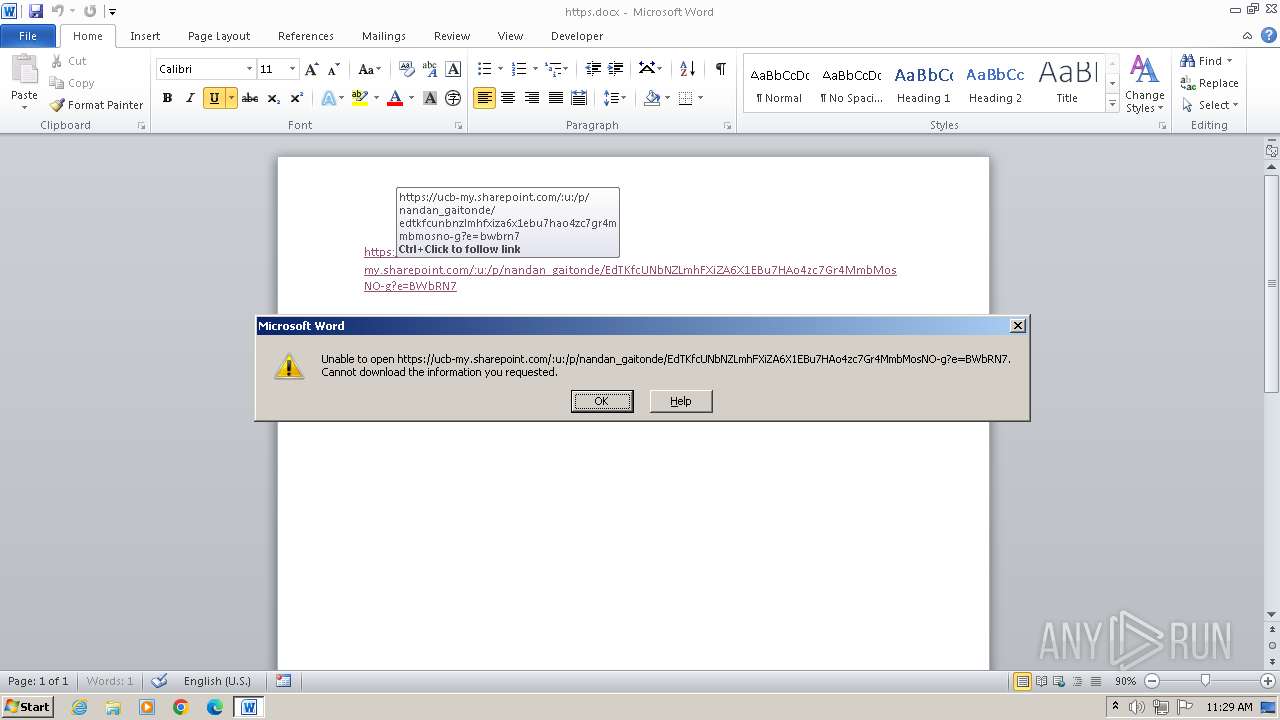Open the Select dropdown in Editing
Screen dimensions: 1280x720
(x=1210, y=105)
